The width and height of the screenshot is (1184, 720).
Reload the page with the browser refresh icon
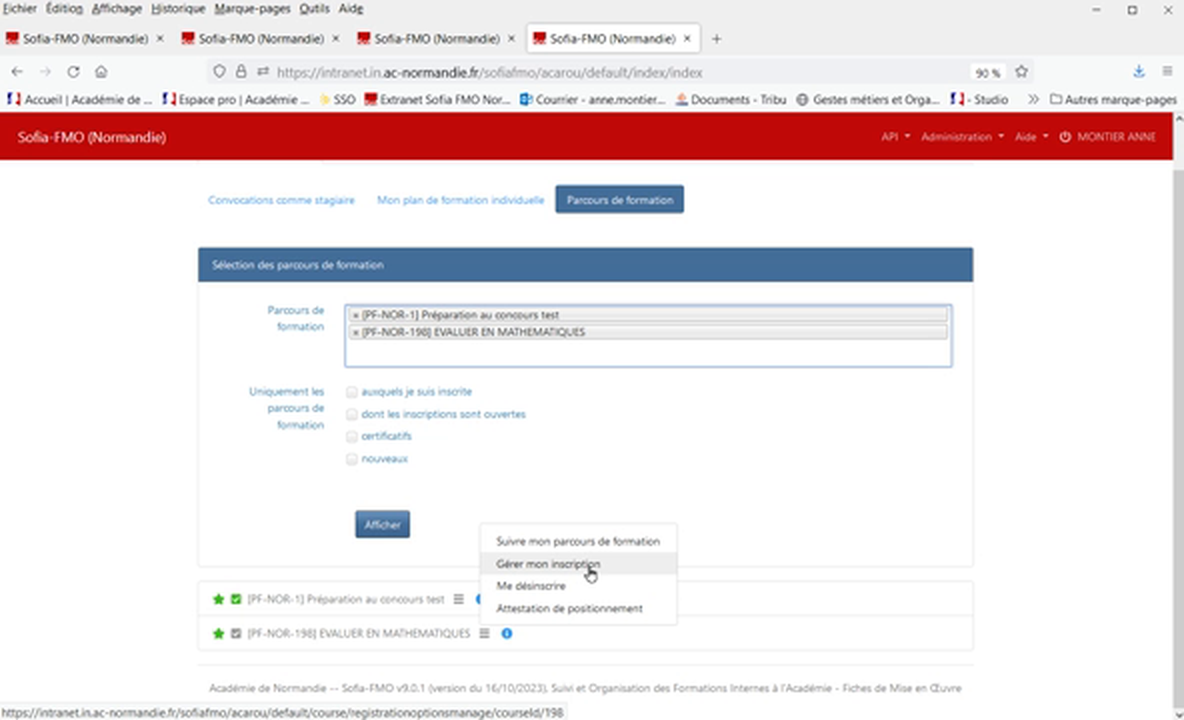[x=73, y=72]
